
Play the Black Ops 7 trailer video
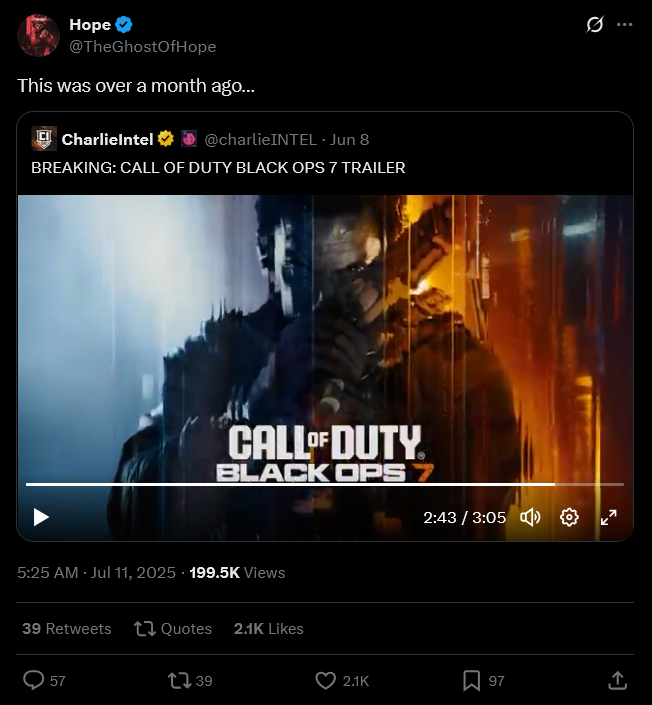[x=41, y=517]
